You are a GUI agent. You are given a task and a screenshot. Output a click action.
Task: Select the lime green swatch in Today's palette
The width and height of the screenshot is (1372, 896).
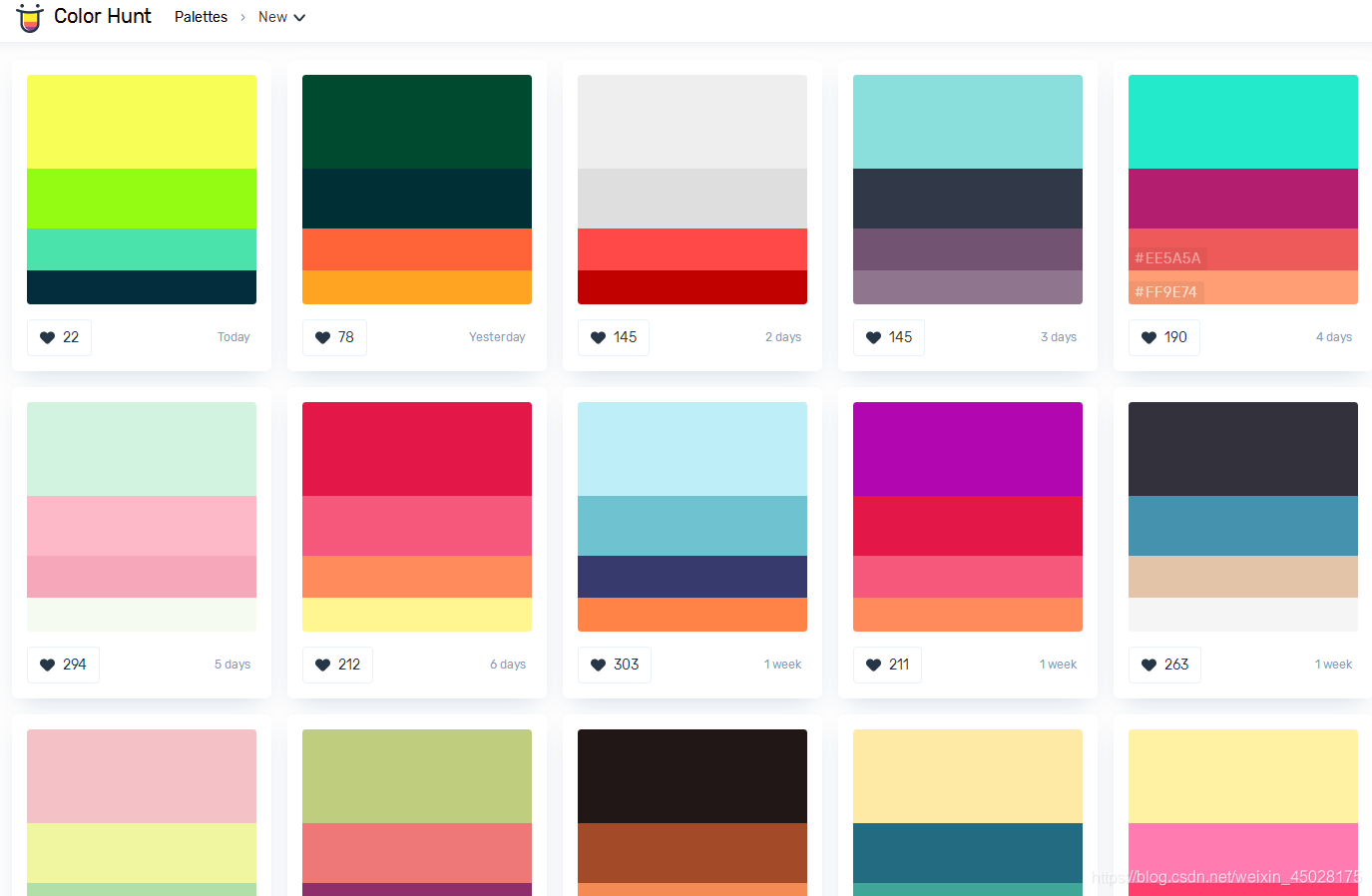[x=142, y=199]
